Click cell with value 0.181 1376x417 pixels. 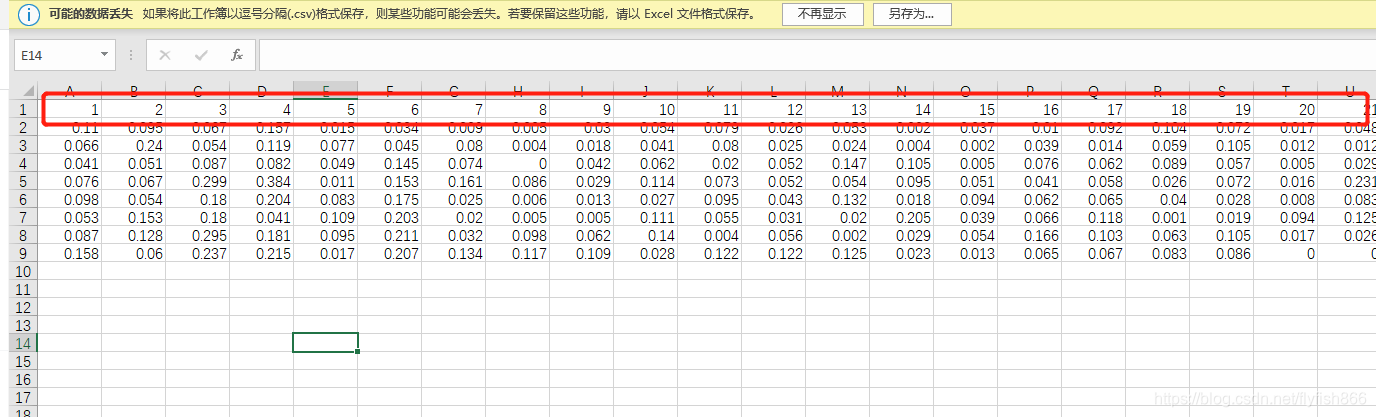click(x=261, y=235)
